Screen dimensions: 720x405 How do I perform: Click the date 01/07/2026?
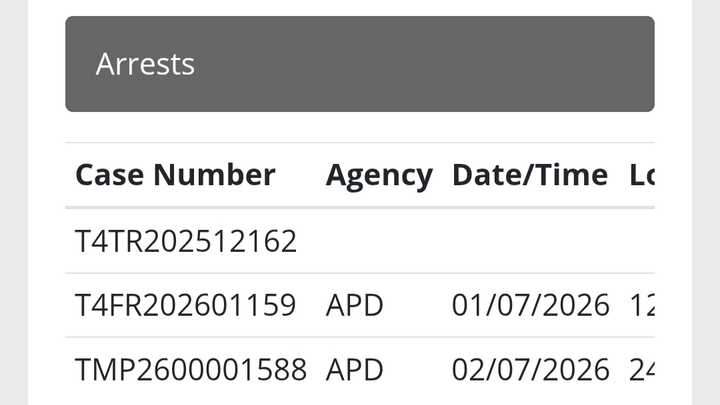(x=530, y=305)
